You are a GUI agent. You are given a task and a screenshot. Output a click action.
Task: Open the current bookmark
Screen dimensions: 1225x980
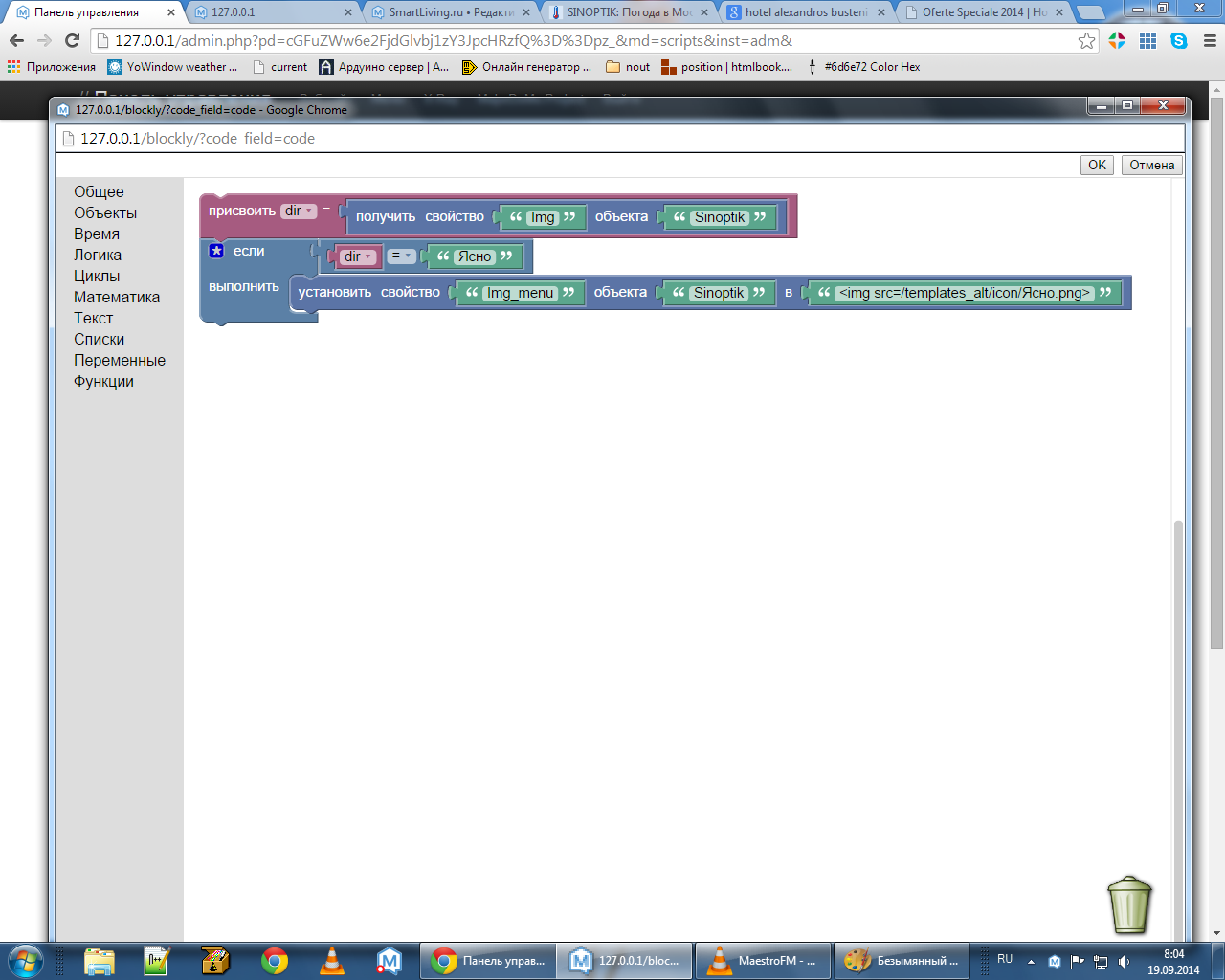pyautogui.click(x=280, y=67)
